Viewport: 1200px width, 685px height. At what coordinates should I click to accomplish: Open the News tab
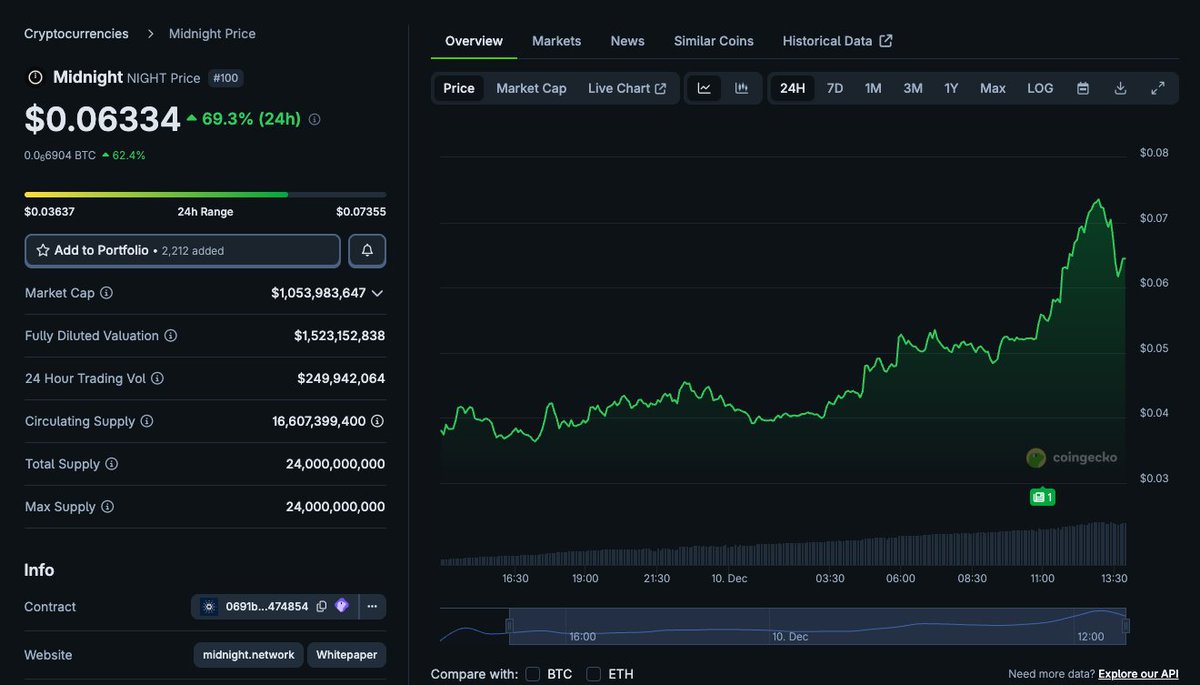(627, 41)
